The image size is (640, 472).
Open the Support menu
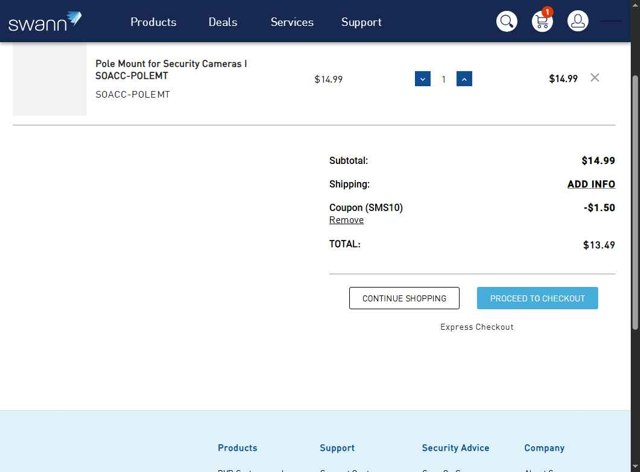[361, 22]
